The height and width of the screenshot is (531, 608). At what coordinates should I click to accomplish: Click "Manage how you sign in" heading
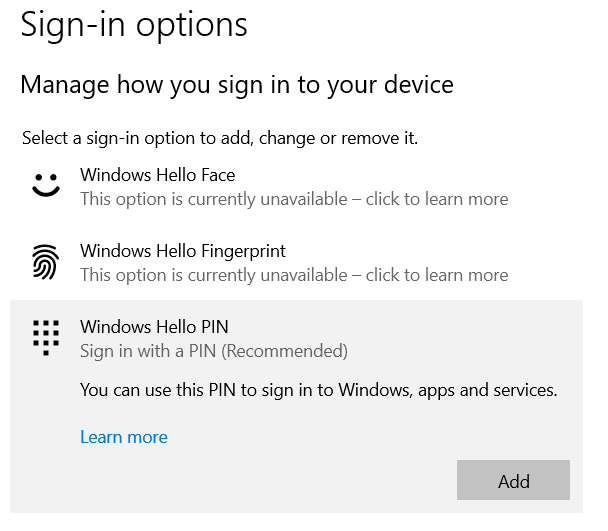tap(237, 85)
